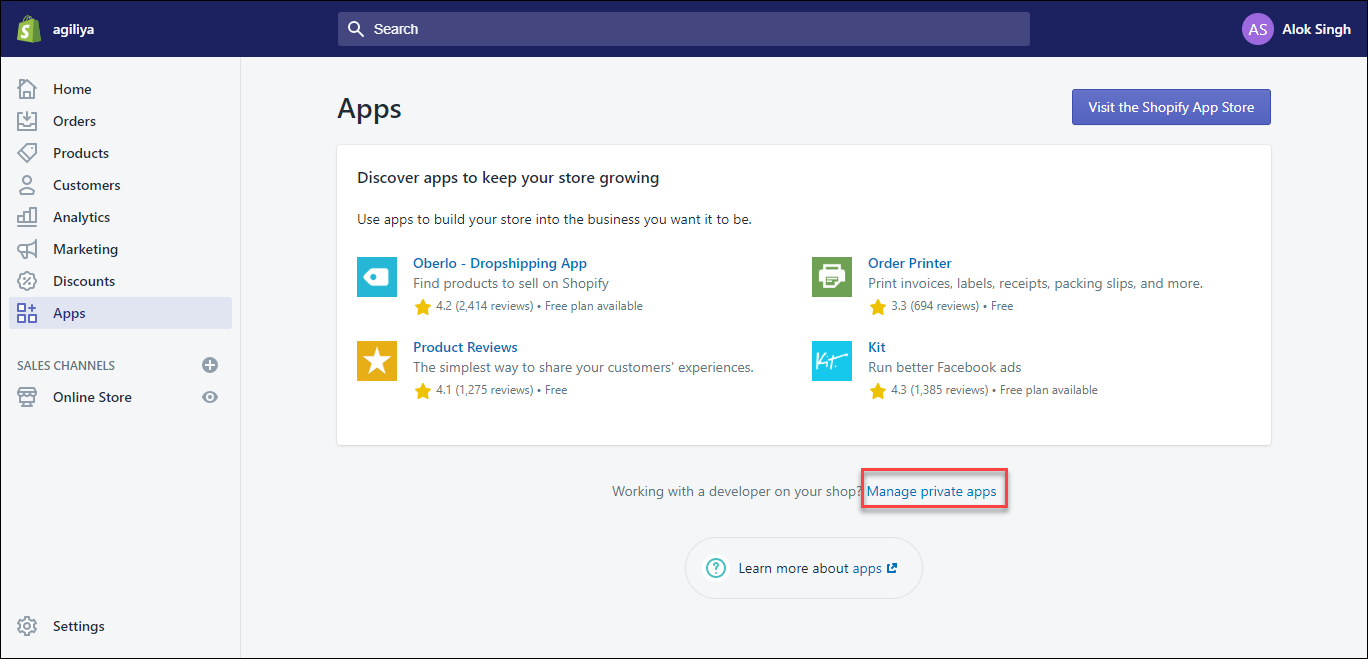Open Home using the house icon
The width and height of the screenshot is (1368, 659).
28,88
